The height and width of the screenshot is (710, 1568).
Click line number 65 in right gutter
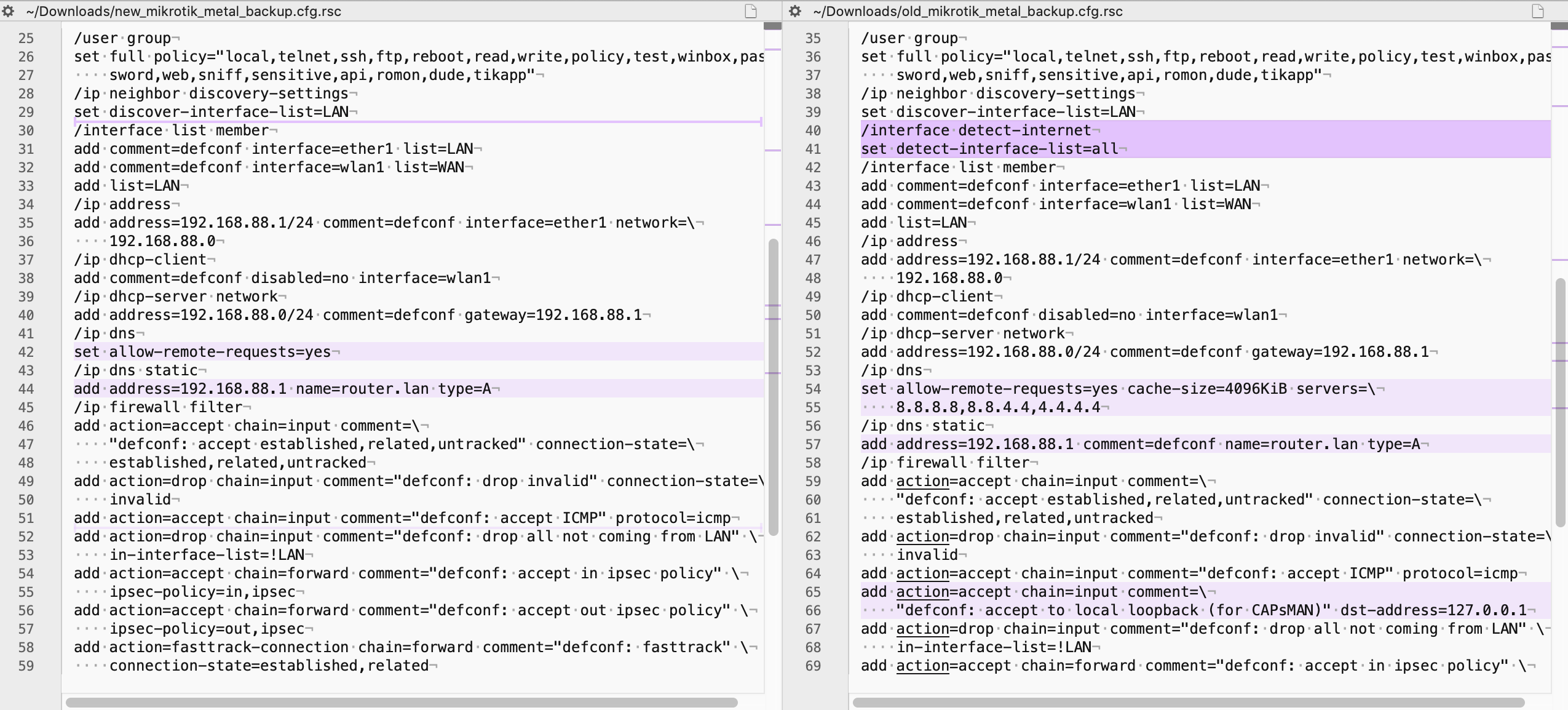[813, 592]
